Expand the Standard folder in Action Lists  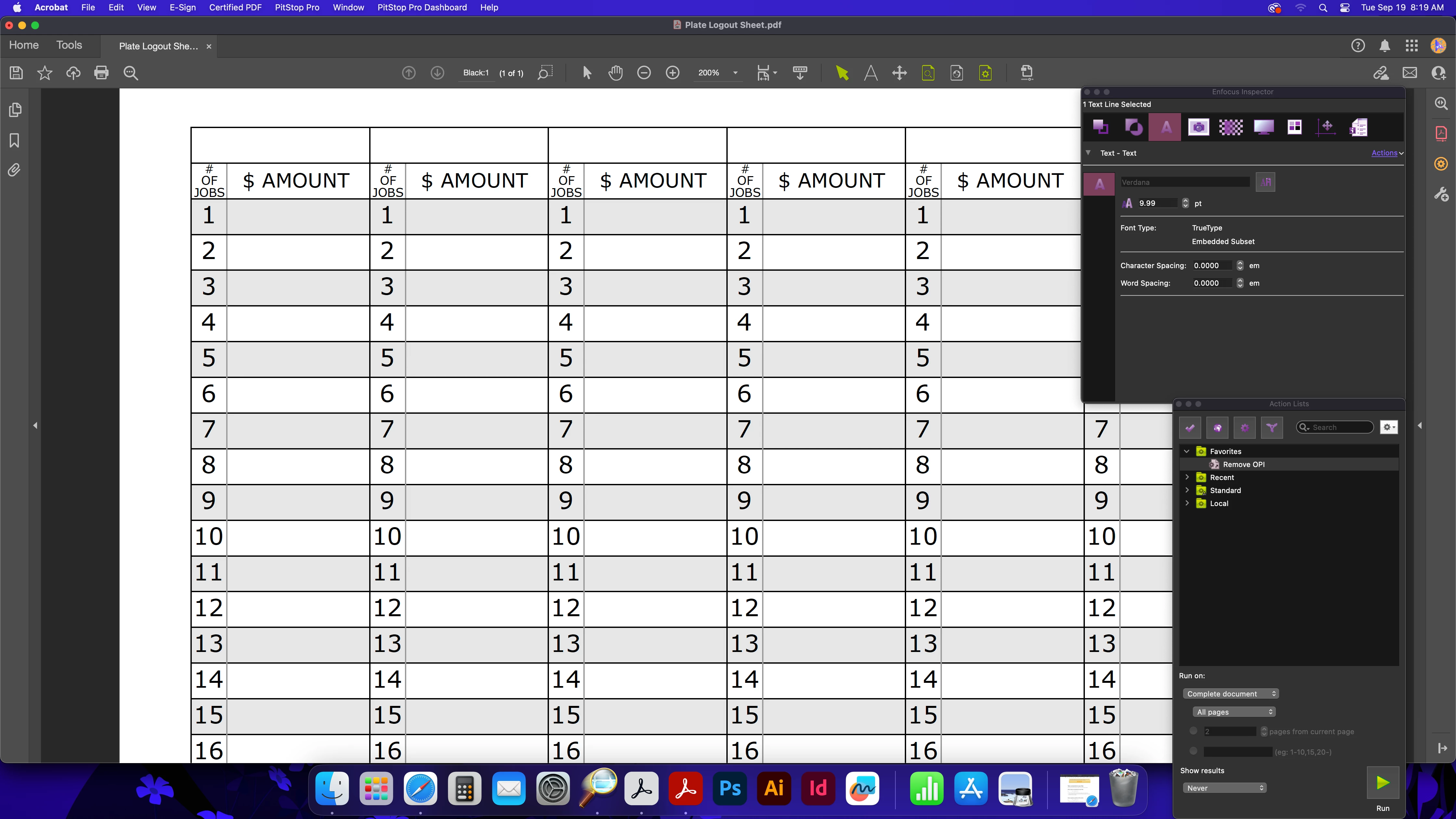point(1187,490)
